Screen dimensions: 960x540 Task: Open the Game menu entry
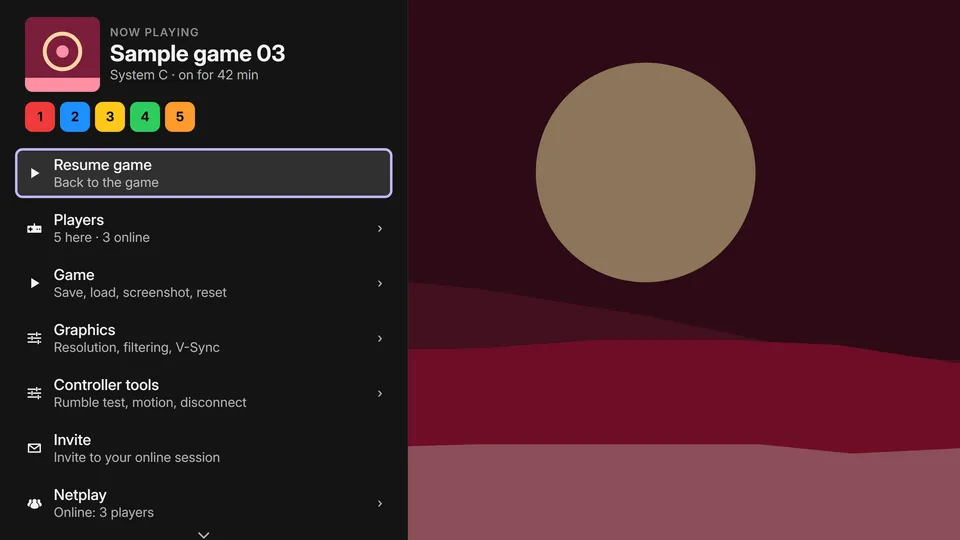click(x=204, y=283)
